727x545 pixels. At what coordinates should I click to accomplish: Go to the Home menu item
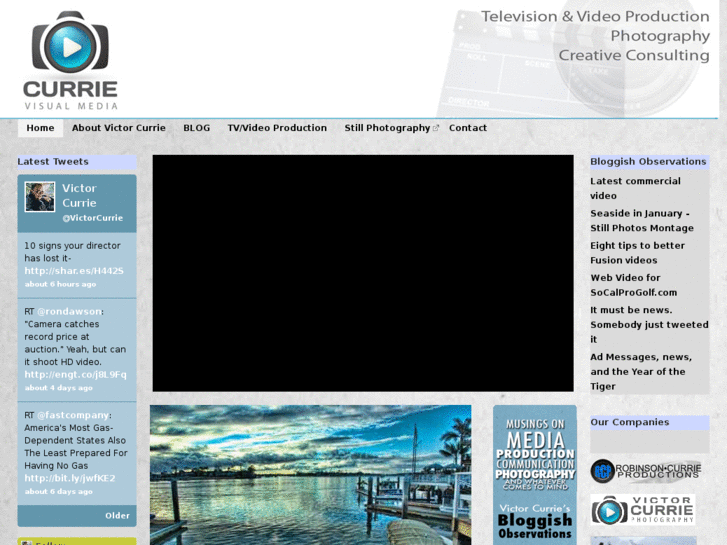tap(40, 128)
